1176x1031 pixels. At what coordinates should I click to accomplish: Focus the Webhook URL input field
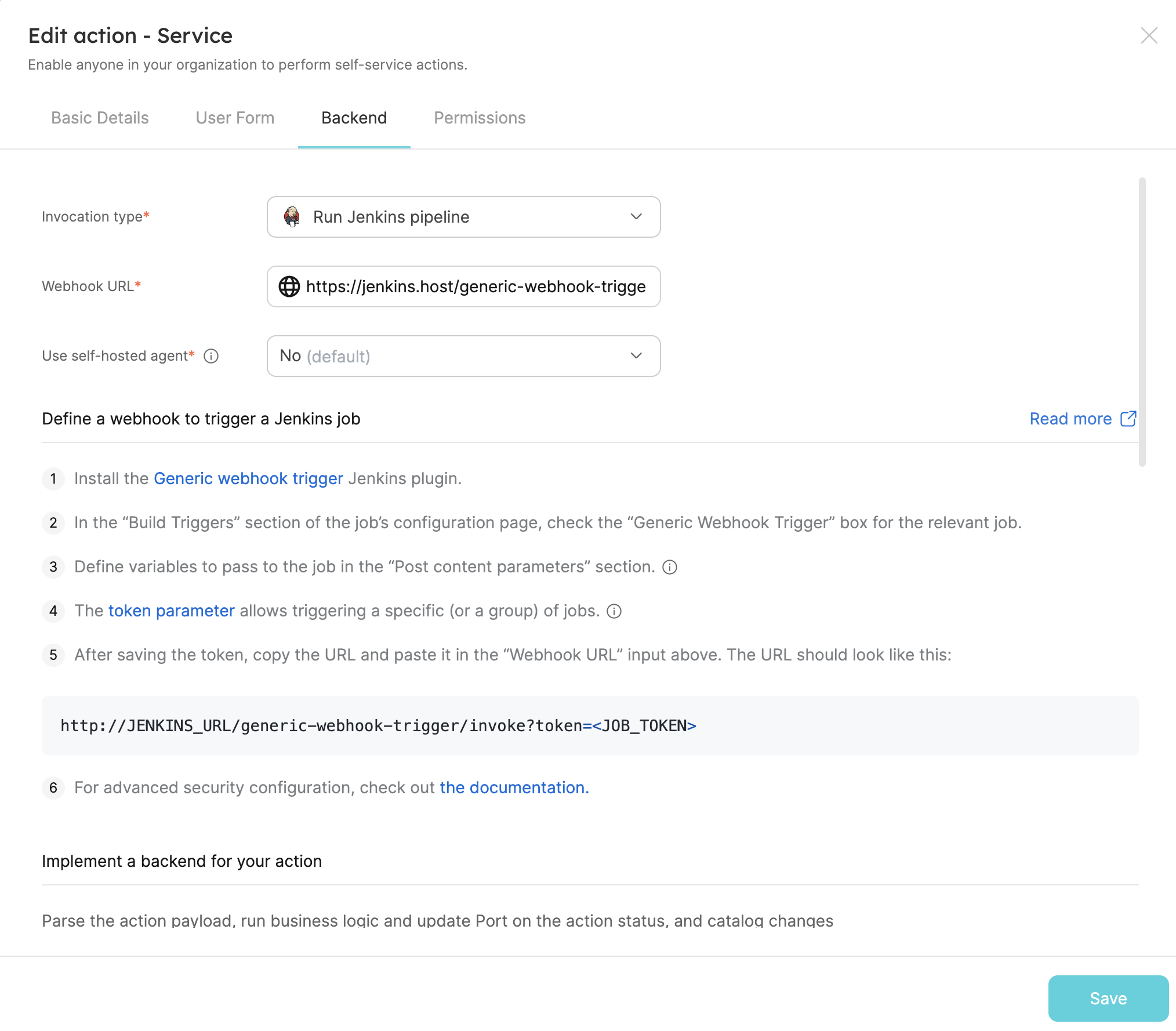tap(463, 286)
